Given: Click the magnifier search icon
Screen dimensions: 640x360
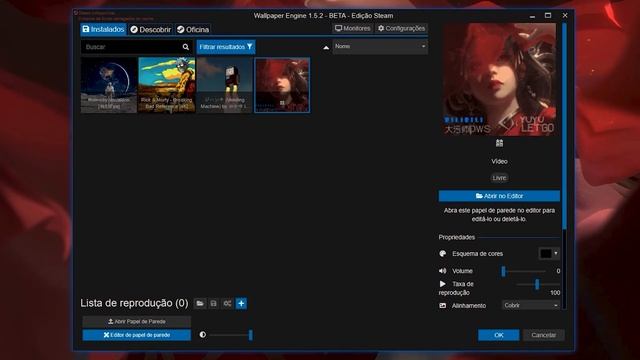Looking at the screenshot, I should coord(186,47).
